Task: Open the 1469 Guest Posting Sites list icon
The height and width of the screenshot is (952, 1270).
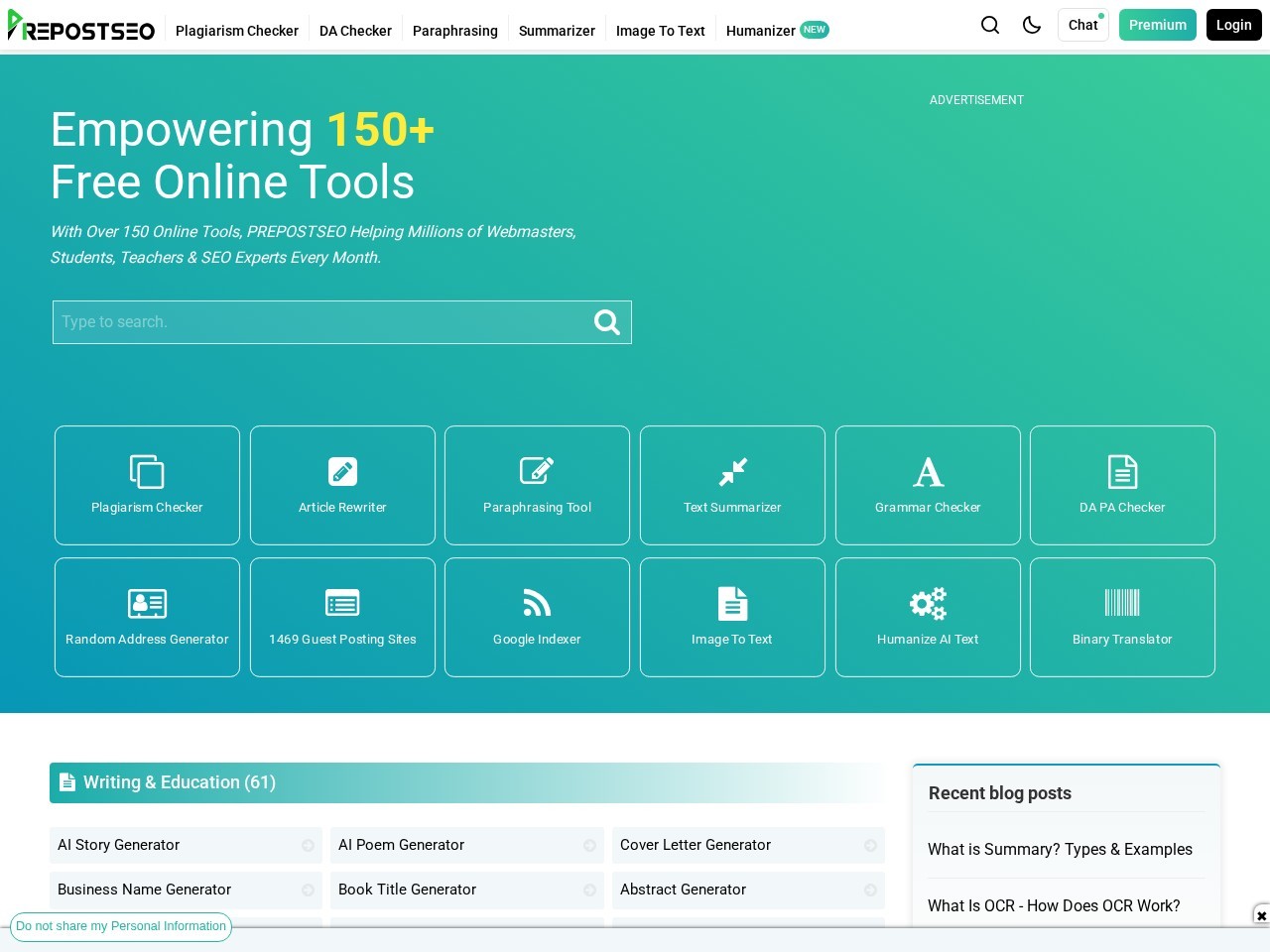Action: tap(342, 603)
